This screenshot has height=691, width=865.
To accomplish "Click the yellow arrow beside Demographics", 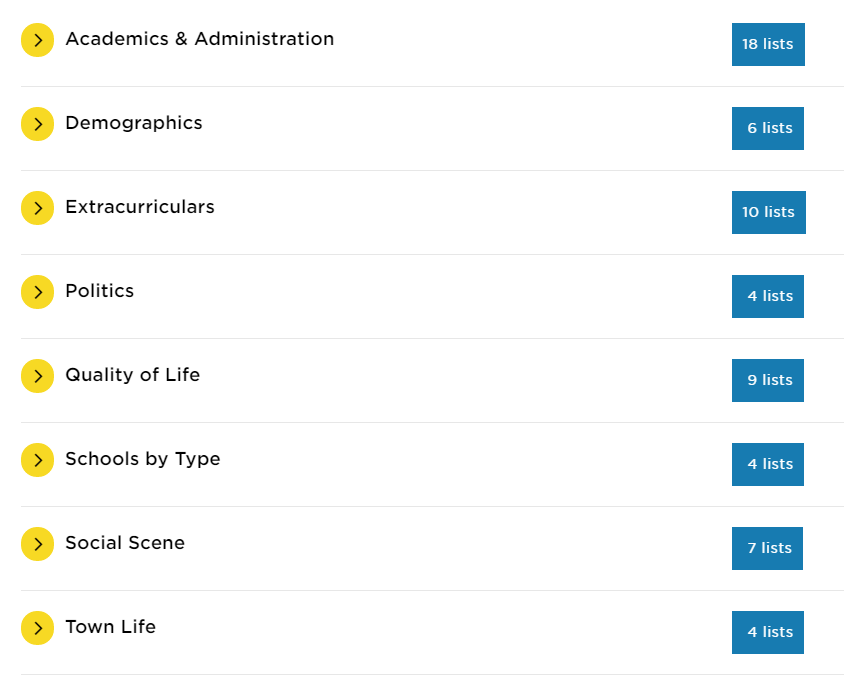I will [x=38, y=124].
